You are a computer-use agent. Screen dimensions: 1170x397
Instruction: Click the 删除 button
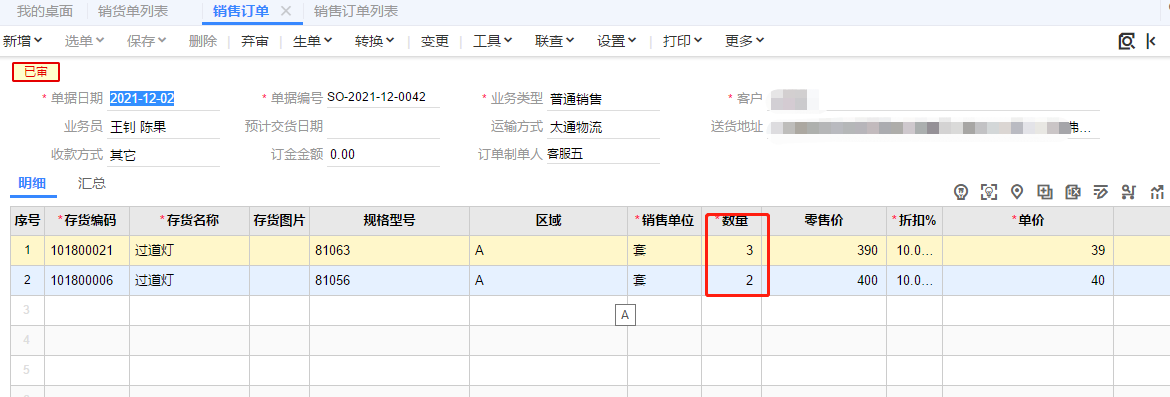point(203,41)
